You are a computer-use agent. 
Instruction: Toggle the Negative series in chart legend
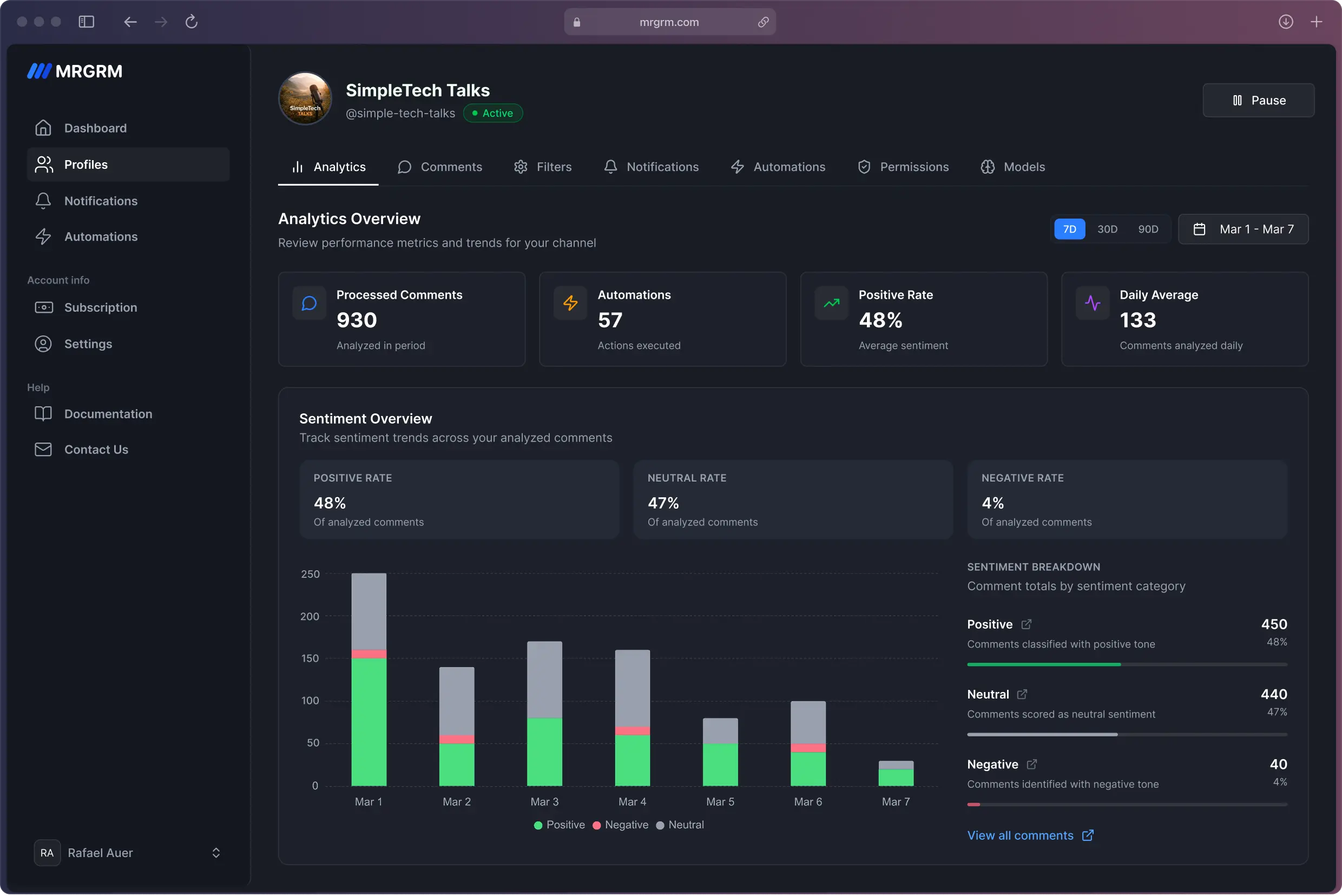621,825
